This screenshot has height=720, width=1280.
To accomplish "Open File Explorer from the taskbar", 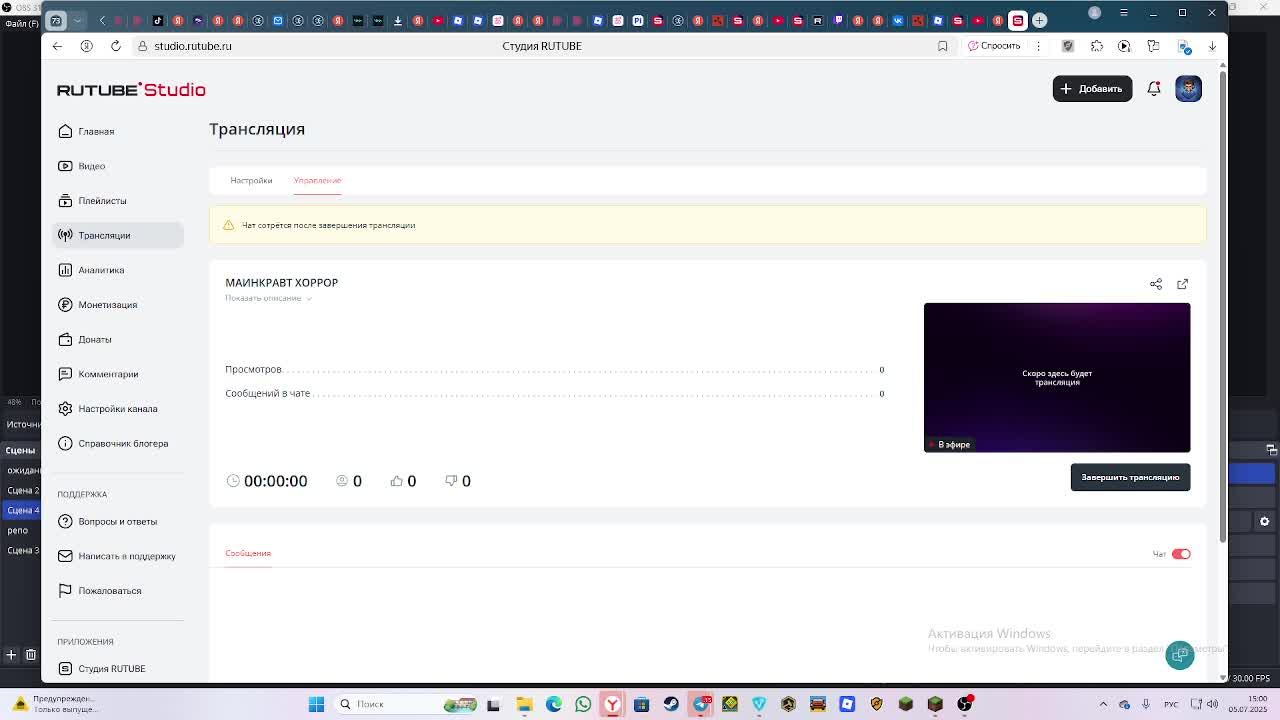I will coord(524,704).
